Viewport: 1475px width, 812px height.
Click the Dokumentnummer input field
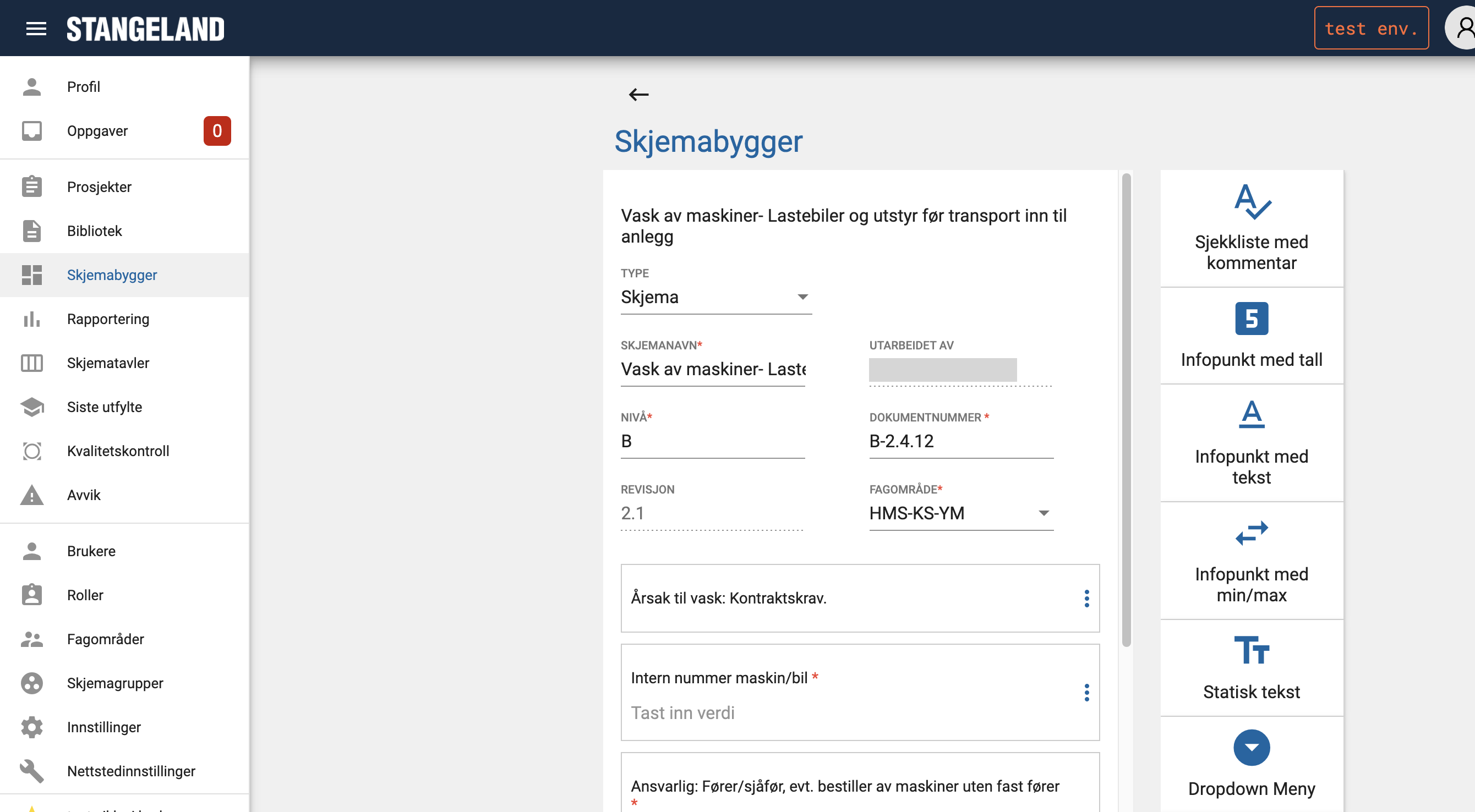[961, 441]
